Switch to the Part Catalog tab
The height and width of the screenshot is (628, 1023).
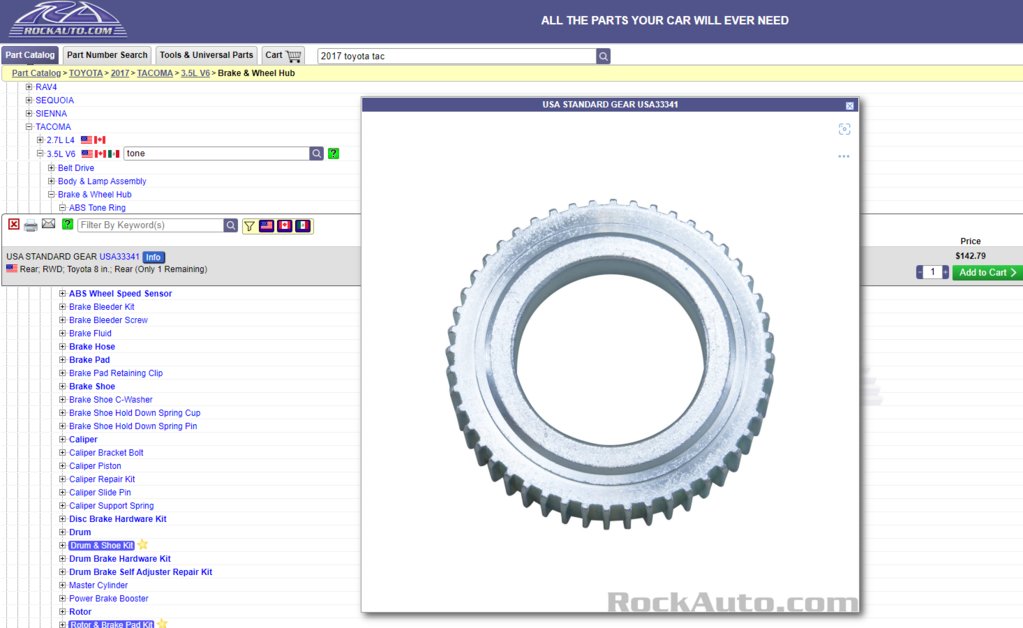(30, 55)
